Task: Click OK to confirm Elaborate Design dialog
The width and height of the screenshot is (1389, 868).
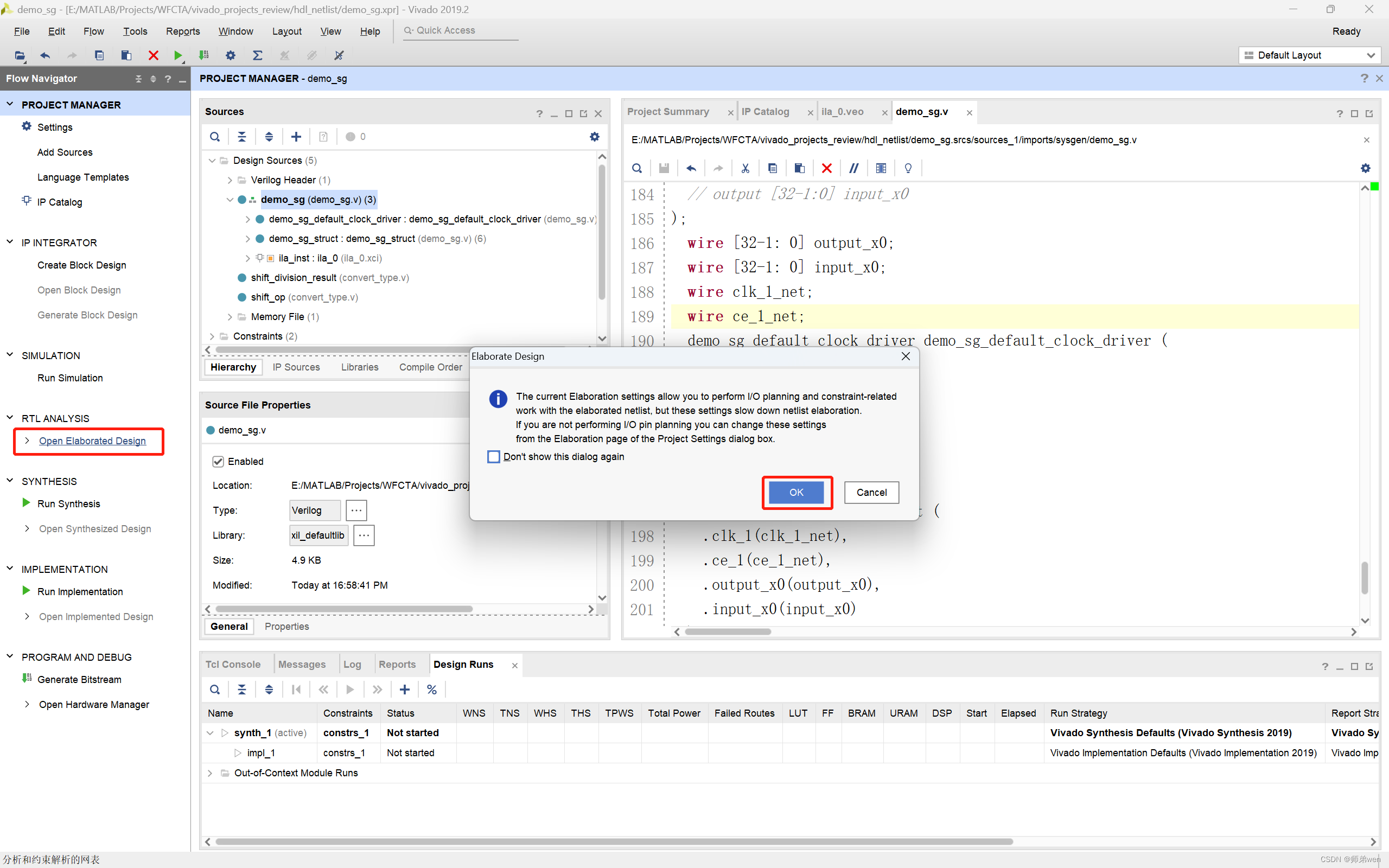Action: [796, 492]
